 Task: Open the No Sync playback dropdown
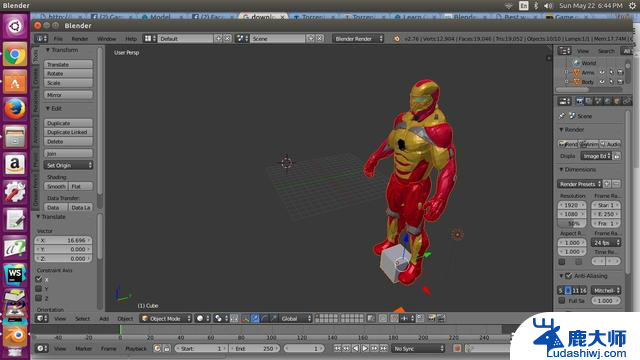pos(418,348)
